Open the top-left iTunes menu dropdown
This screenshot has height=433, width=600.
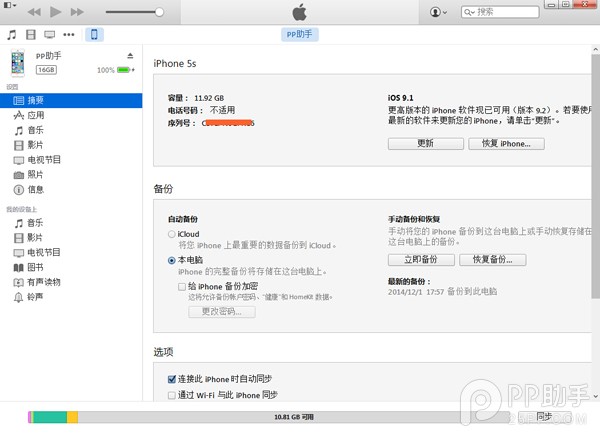point(10,6)
